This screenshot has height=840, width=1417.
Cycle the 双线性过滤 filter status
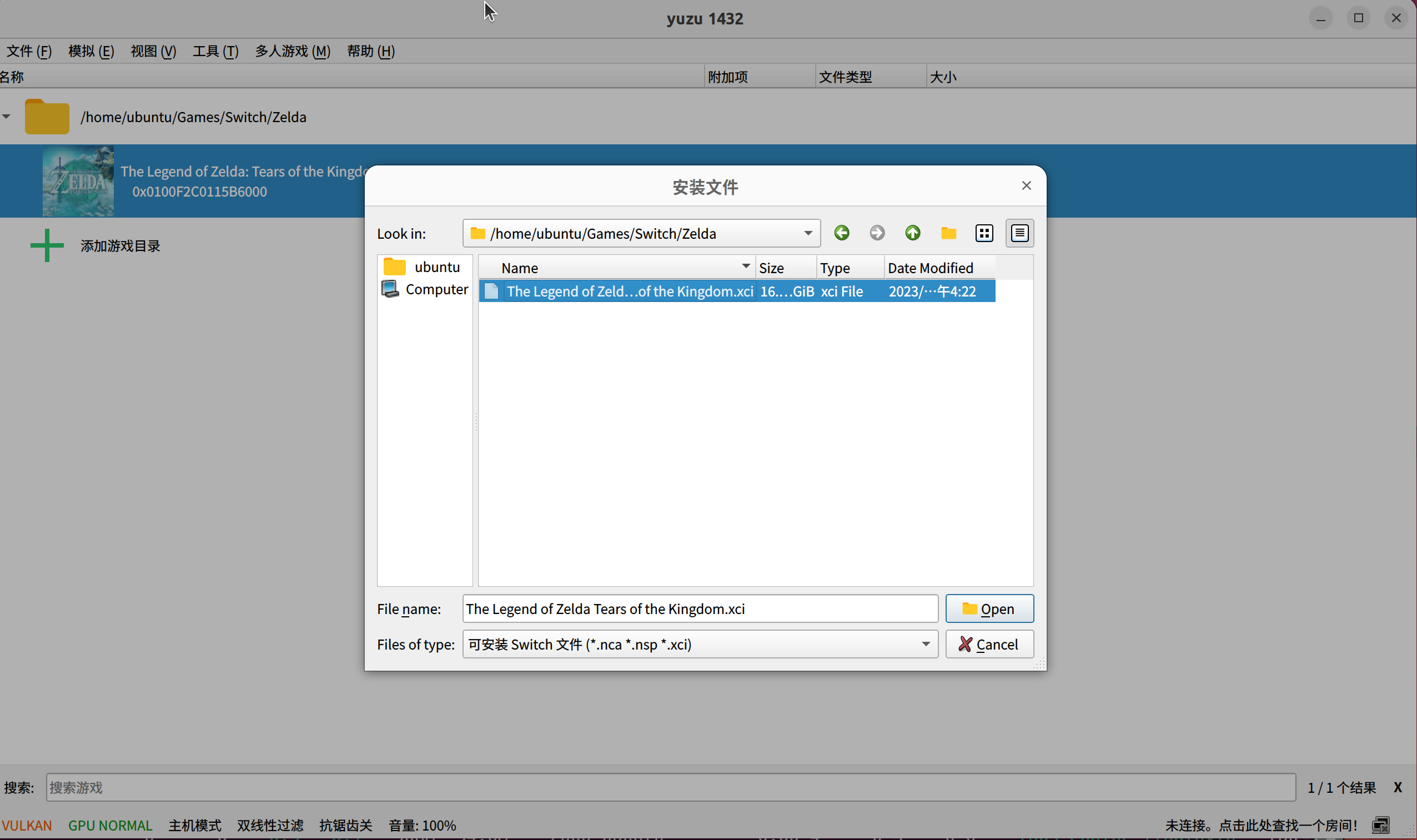click(270, 825)
